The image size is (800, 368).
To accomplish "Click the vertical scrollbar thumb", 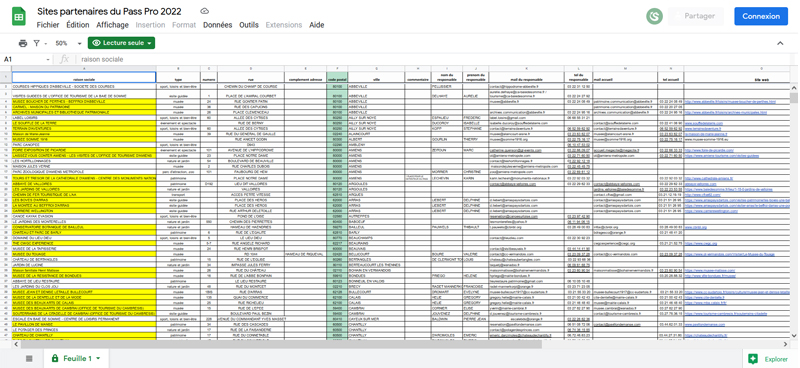I will [x=793, y=99].
